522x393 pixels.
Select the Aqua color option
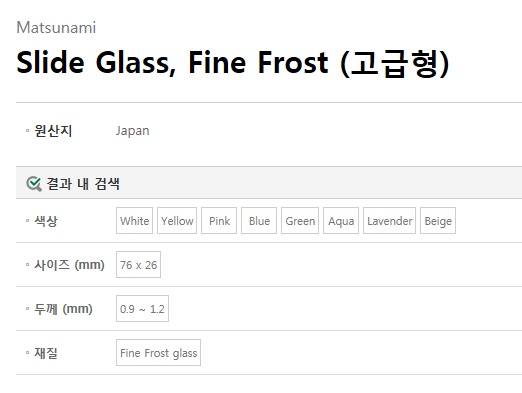coord(341,221)
